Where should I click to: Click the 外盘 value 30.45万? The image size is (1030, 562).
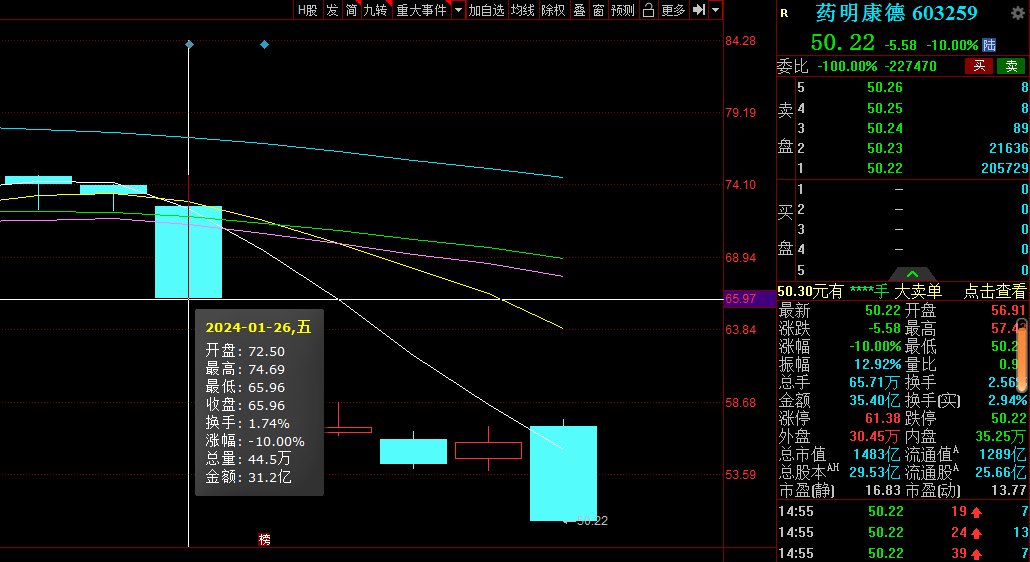click(876, 437)
